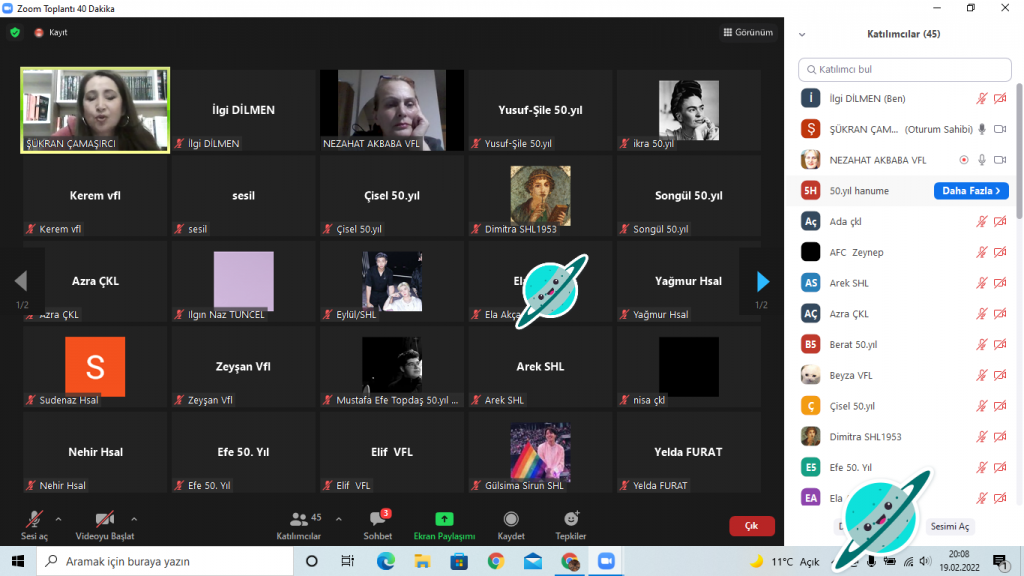Start camera with Videoyu Başlat
1024x576 pixels.
click(104, 520)
